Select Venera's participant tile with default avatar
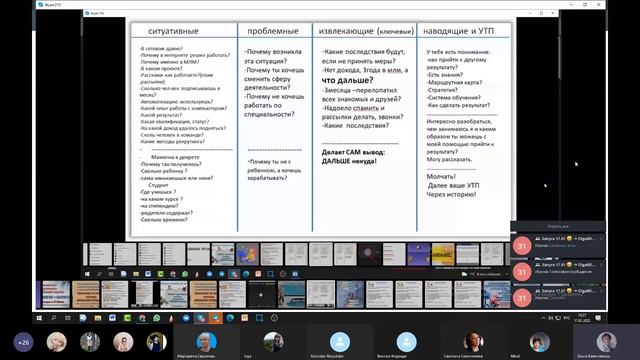Screen dimensions: 640x360 pyautogui.click(x=406, y=342)
